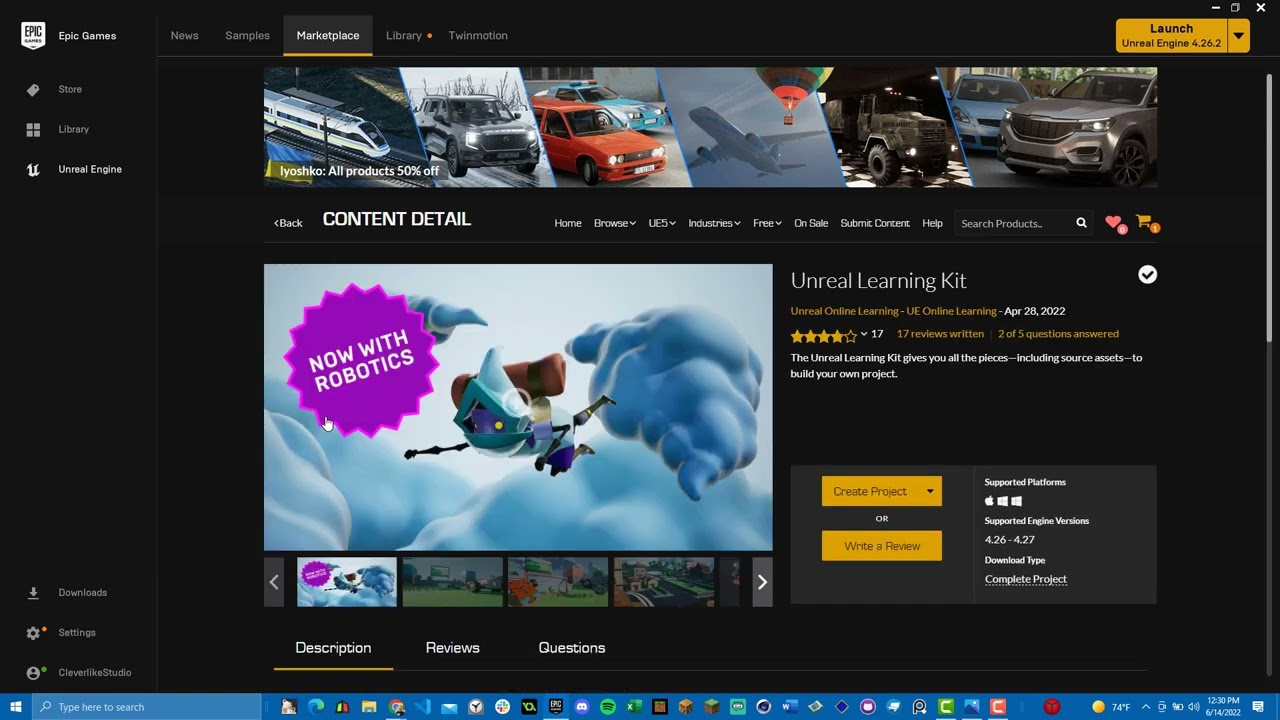Focus the Windows taskbar search box
The height and width of the screenshot is (720, 1280).
pyautogui.click(x=146, y=707)
